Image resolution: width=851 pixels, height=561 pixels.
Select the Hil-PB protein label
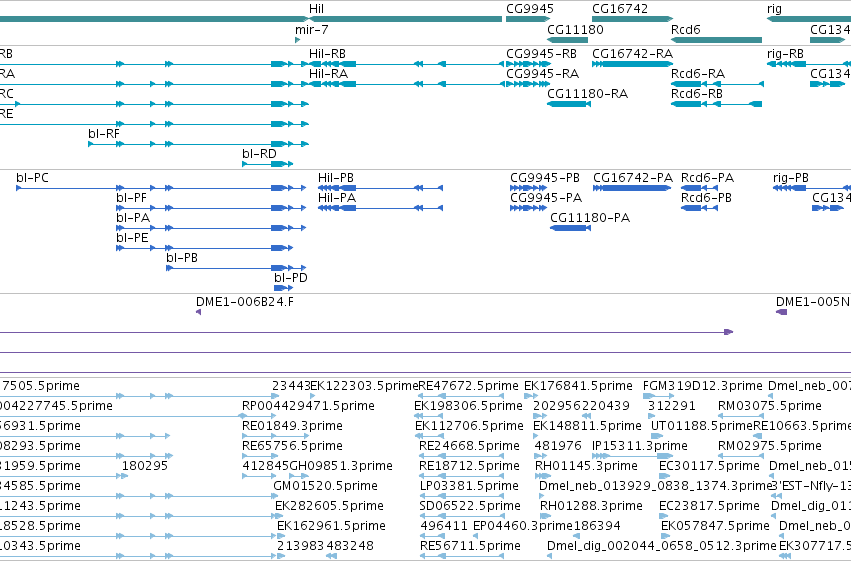click(x=336, y=178)
